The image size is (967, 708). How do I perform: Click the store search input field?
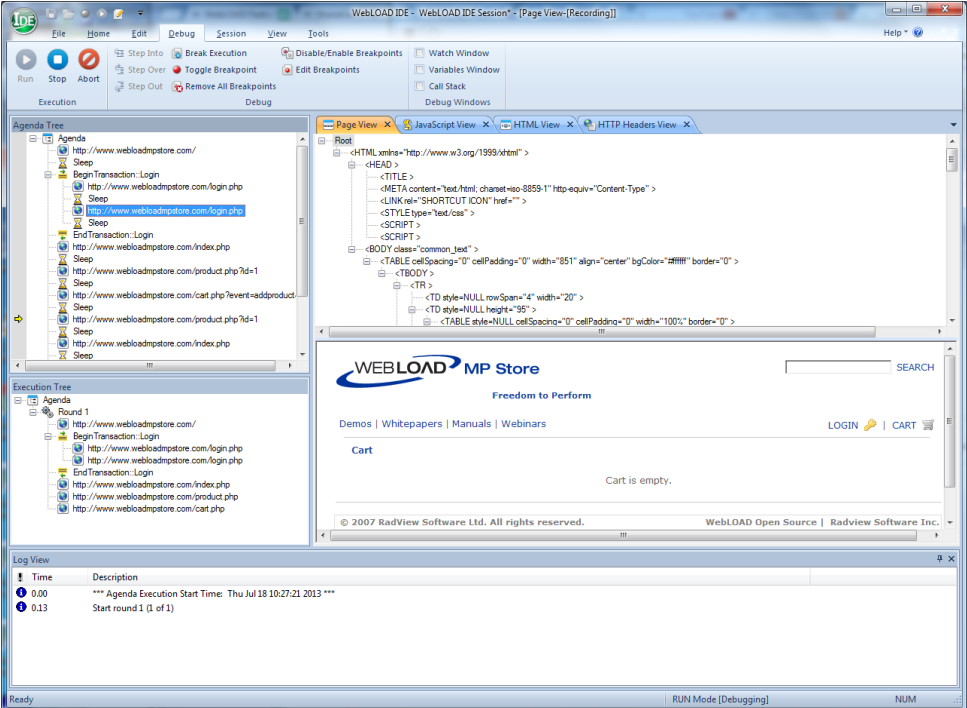point(837,367)
